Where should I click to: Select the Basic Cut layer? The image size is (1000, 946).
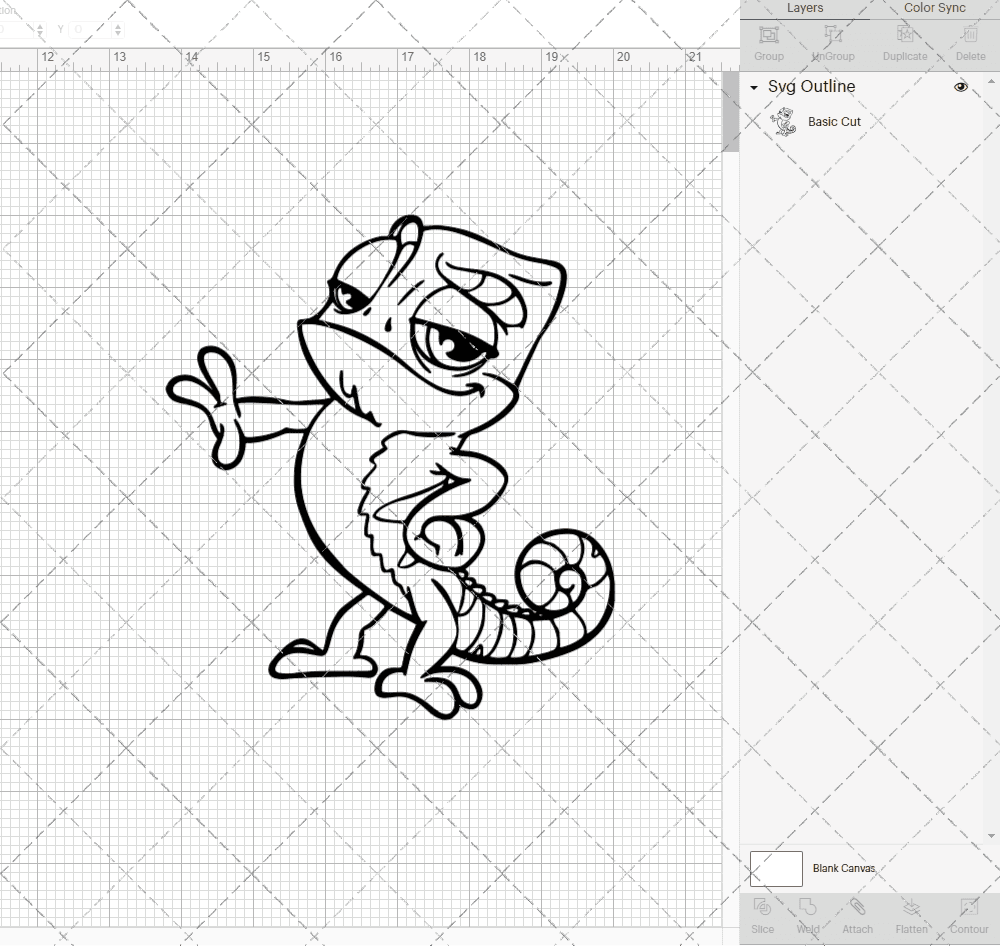pyautogui.click(x=834, y=121)
